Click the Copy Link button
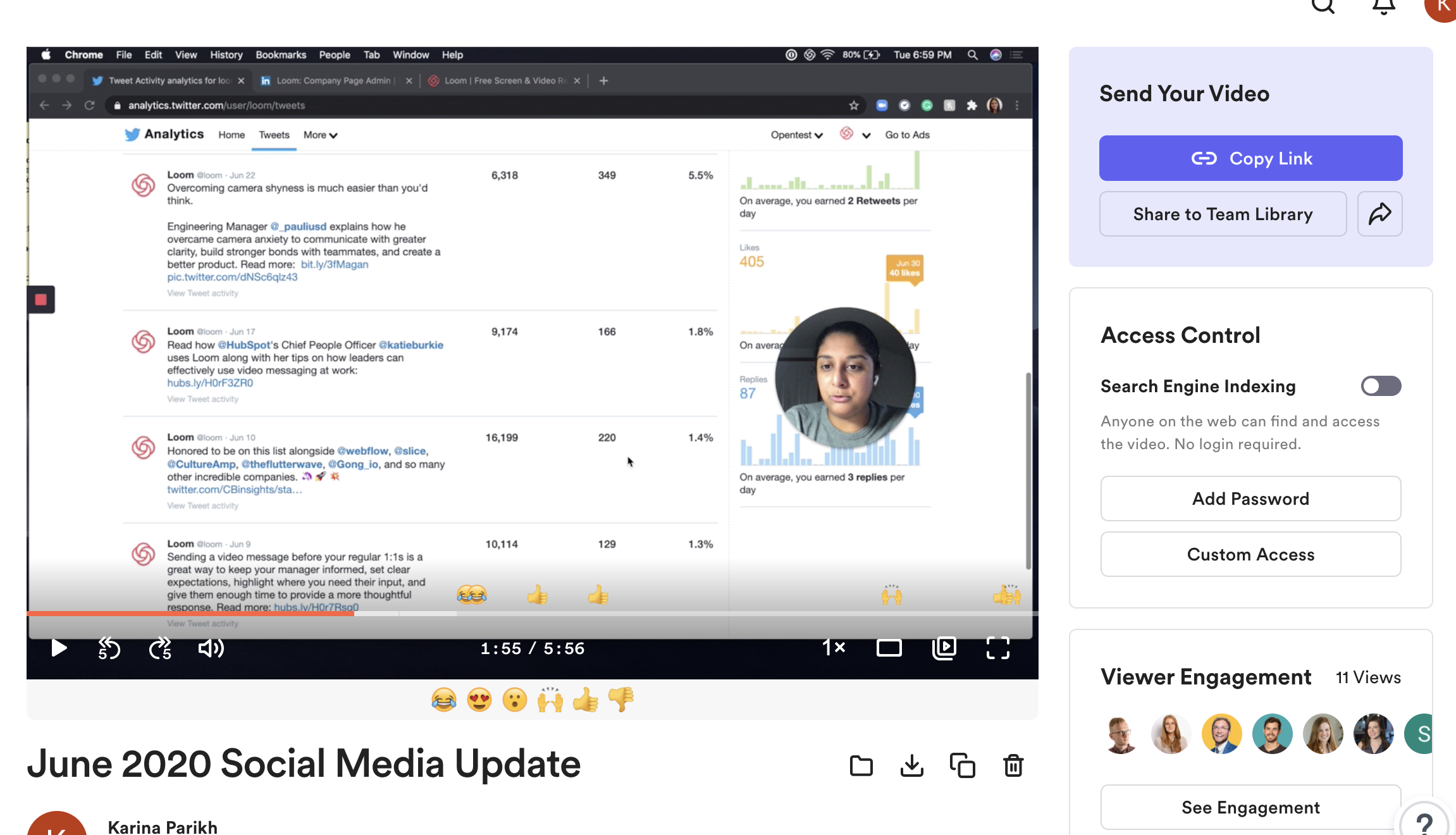Screen dimensions: 1456x835 point(1250,158)
